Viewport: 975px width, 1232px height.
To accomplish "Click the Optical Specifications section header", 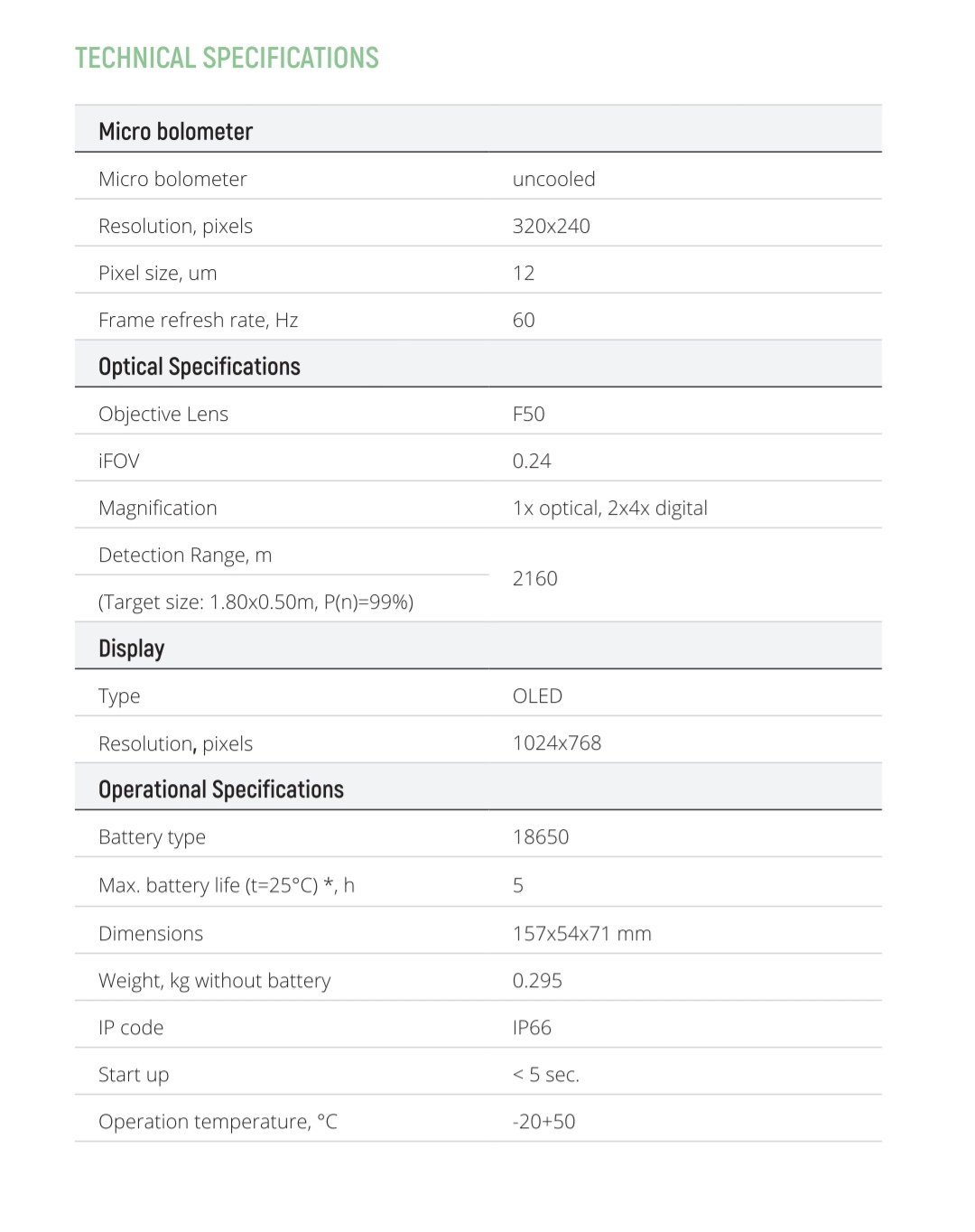I will tap(200, 367).
